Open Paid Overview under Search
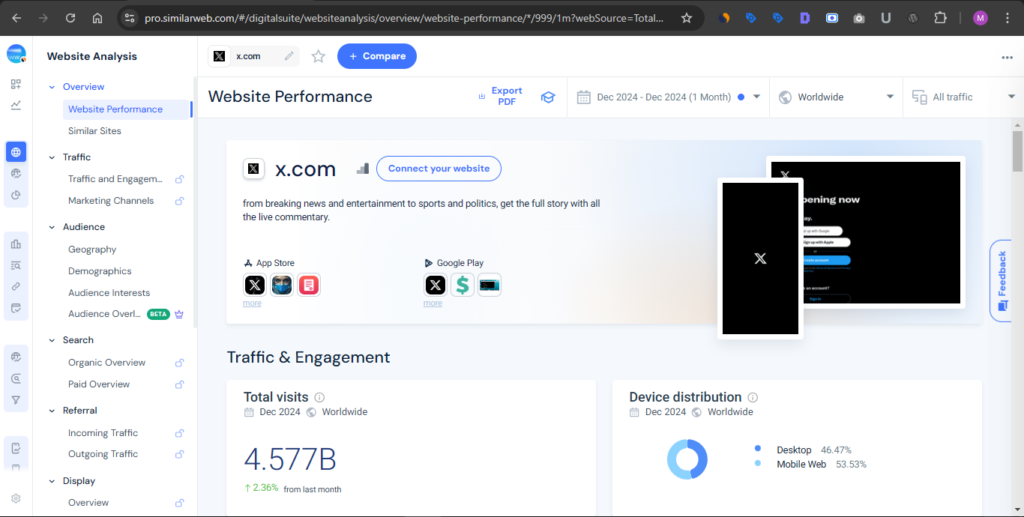This screenshot has height=517, width=1024. [99, 384]
